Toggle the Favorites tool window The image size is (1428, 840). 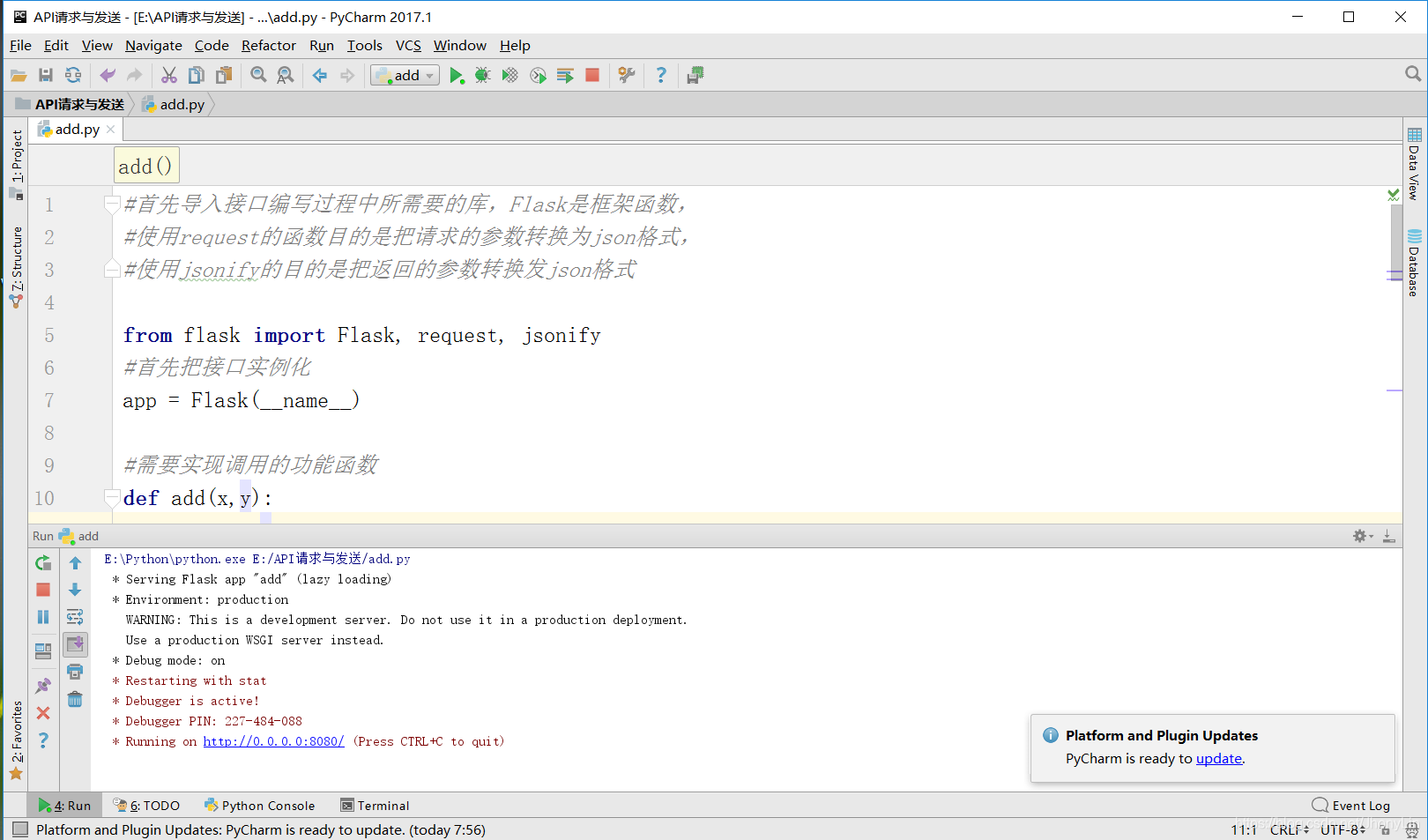click(17, 740)
